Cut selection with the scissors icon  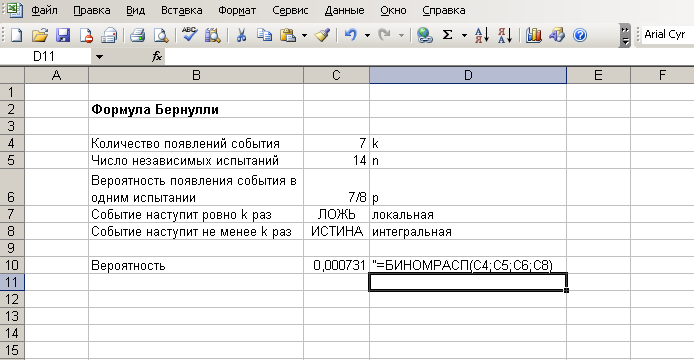(241, 35)
